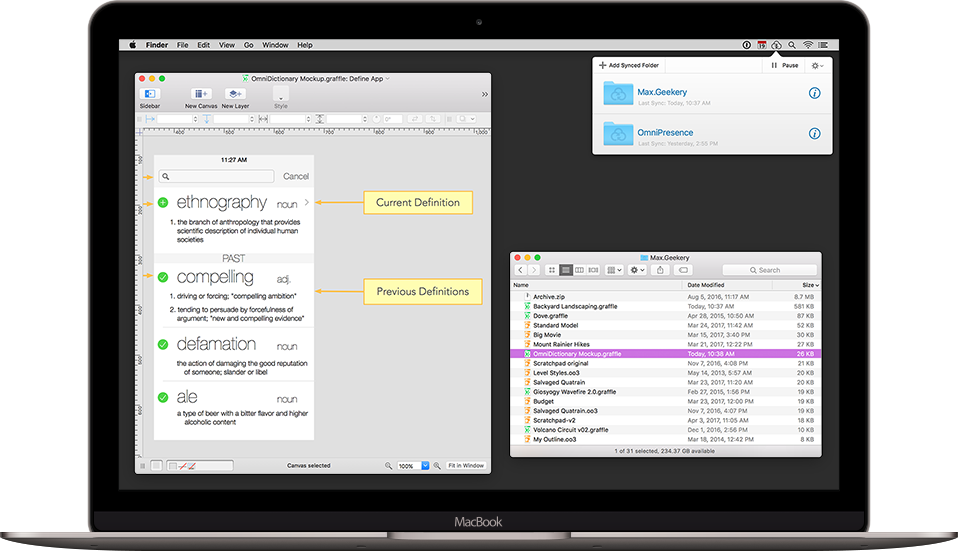Image resolution: width=958 pixels, height=551 pixels.
Task: Open the Edit menu
Action: pos(203,45)
